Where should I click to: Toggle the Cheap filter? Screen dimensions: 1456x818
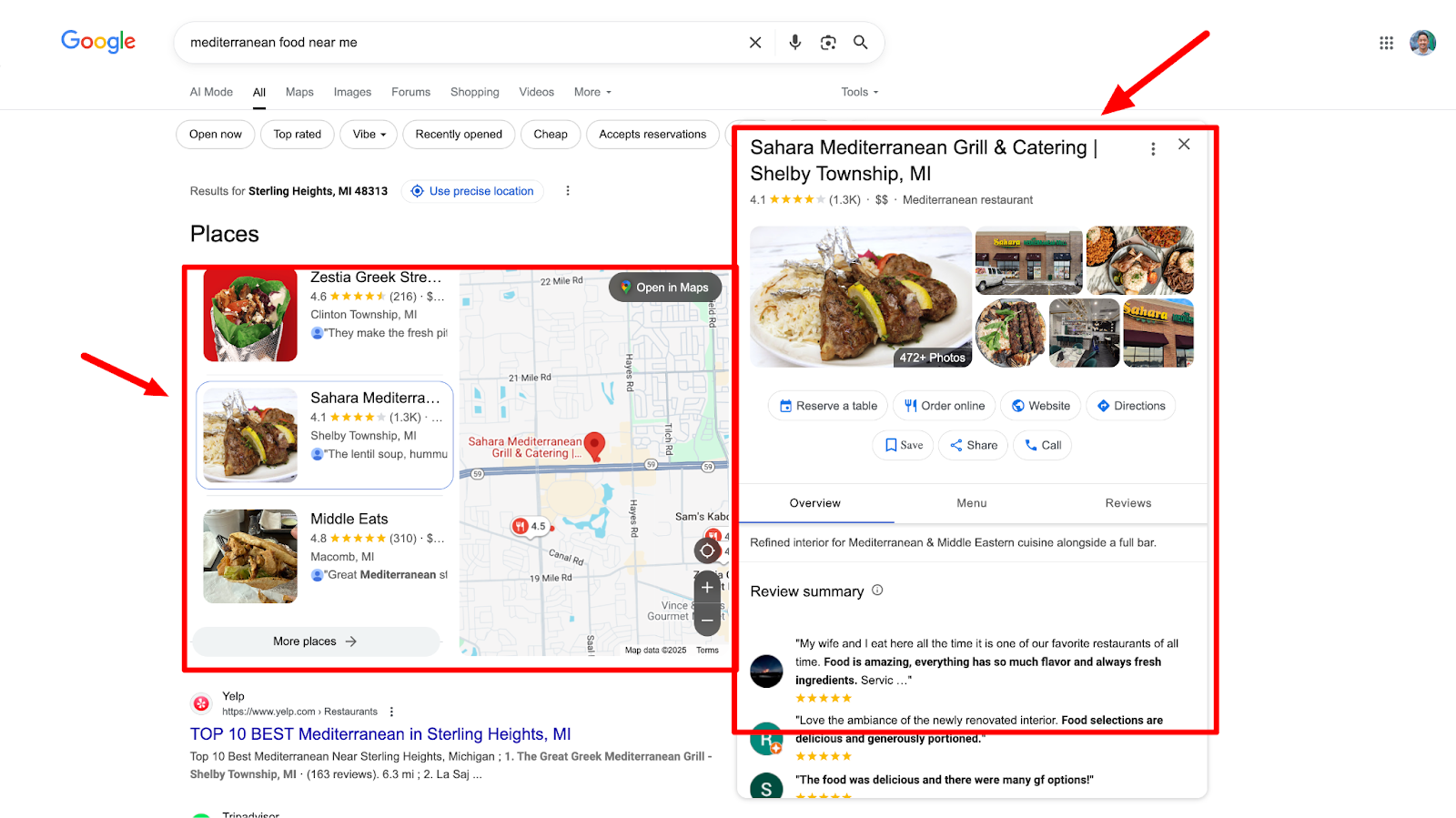coord(551,135)
